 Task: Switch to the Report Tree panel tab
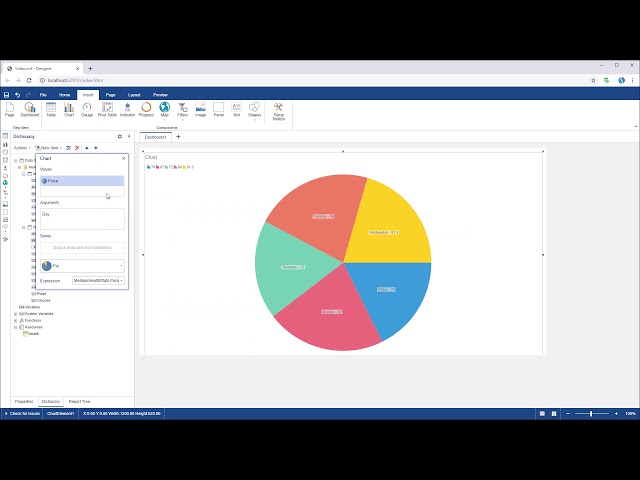(x=79, y=402)
